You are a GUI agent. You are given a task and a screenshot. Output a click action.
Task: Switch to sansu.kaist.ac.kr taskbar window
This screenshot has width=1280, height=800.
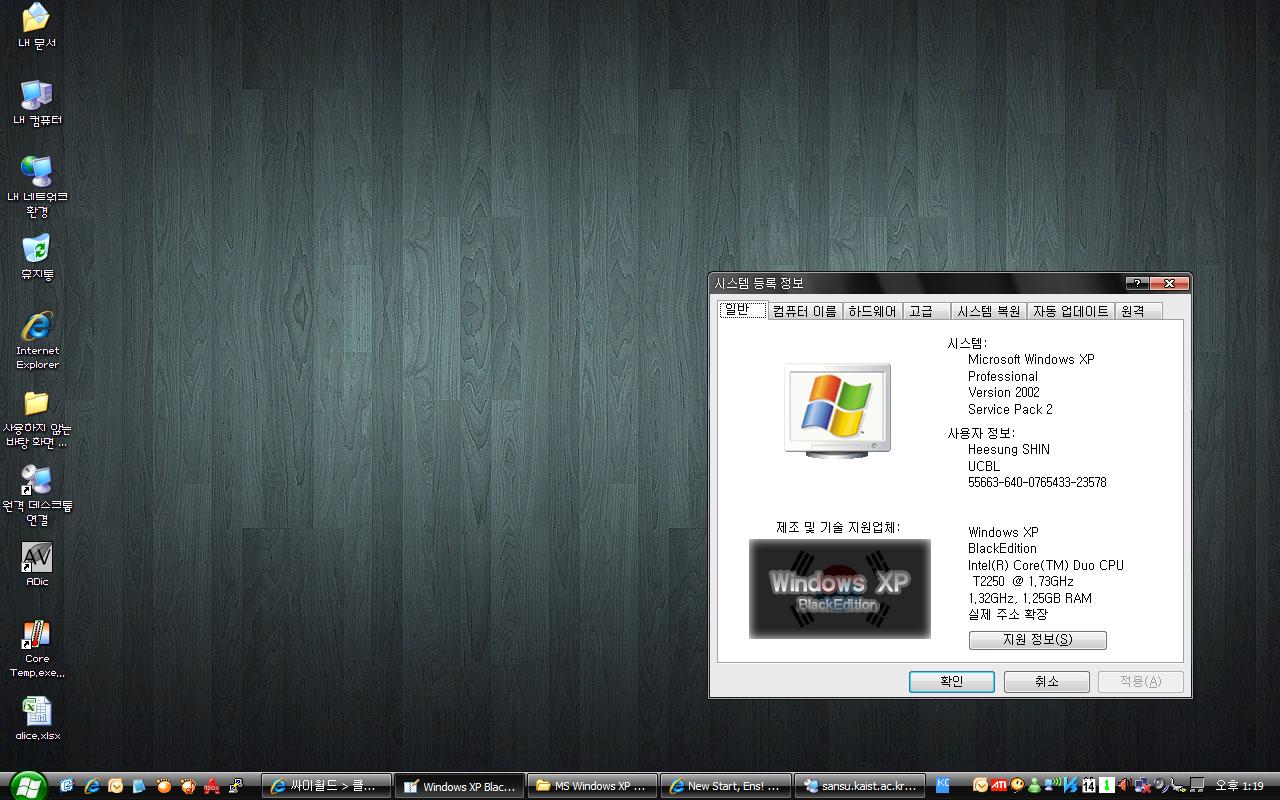858,786
